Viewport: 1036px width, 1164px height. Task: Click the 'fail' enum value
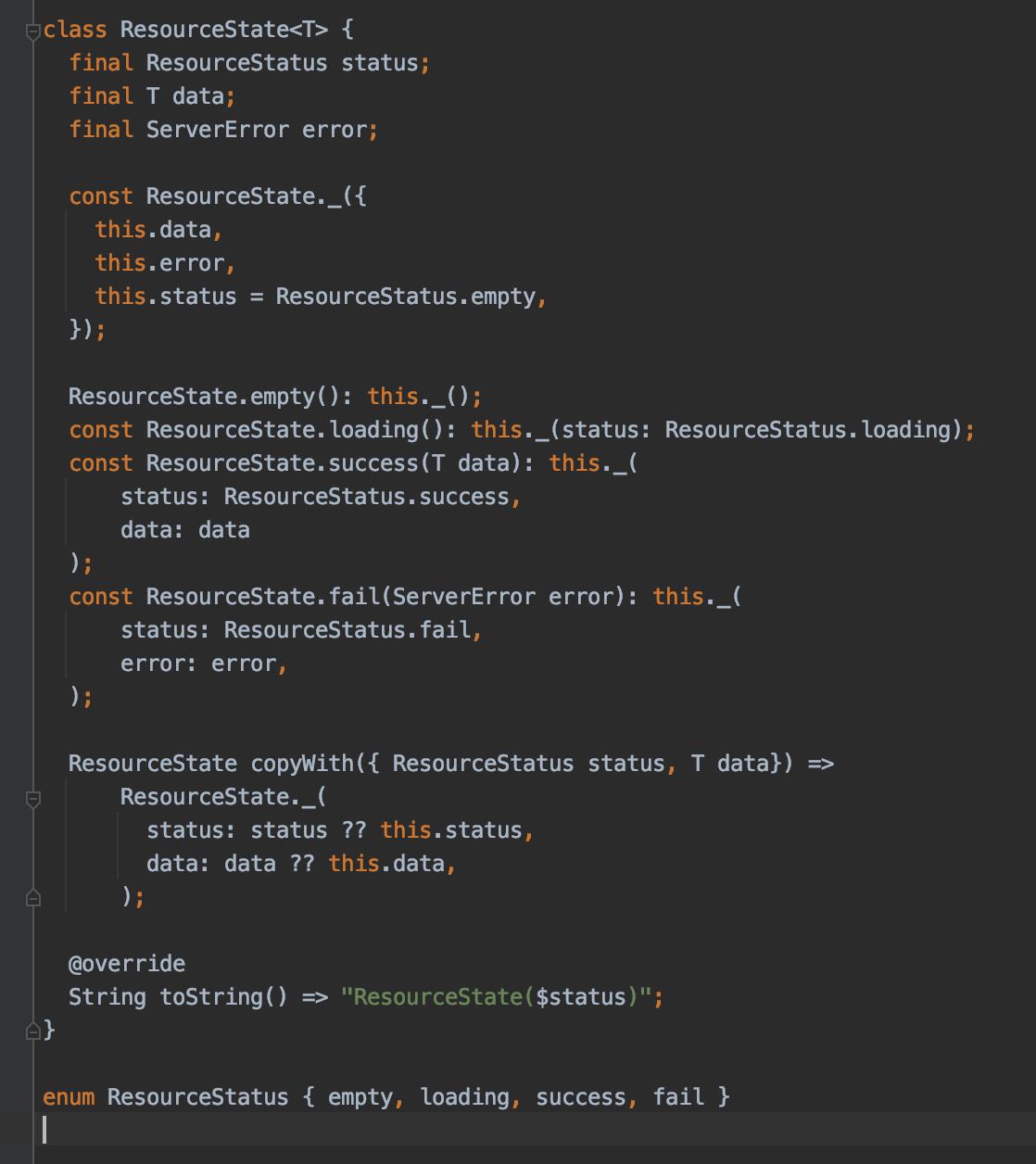(678, 1097)
